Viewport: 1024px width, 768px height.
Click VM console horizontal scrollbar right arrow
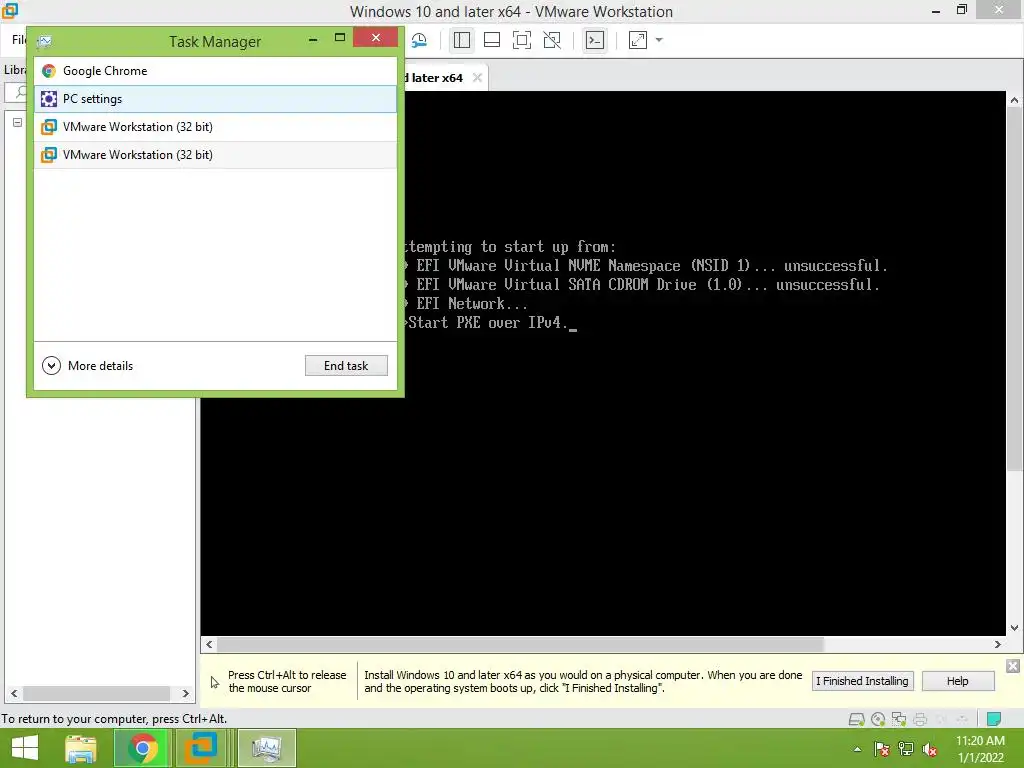997,645
